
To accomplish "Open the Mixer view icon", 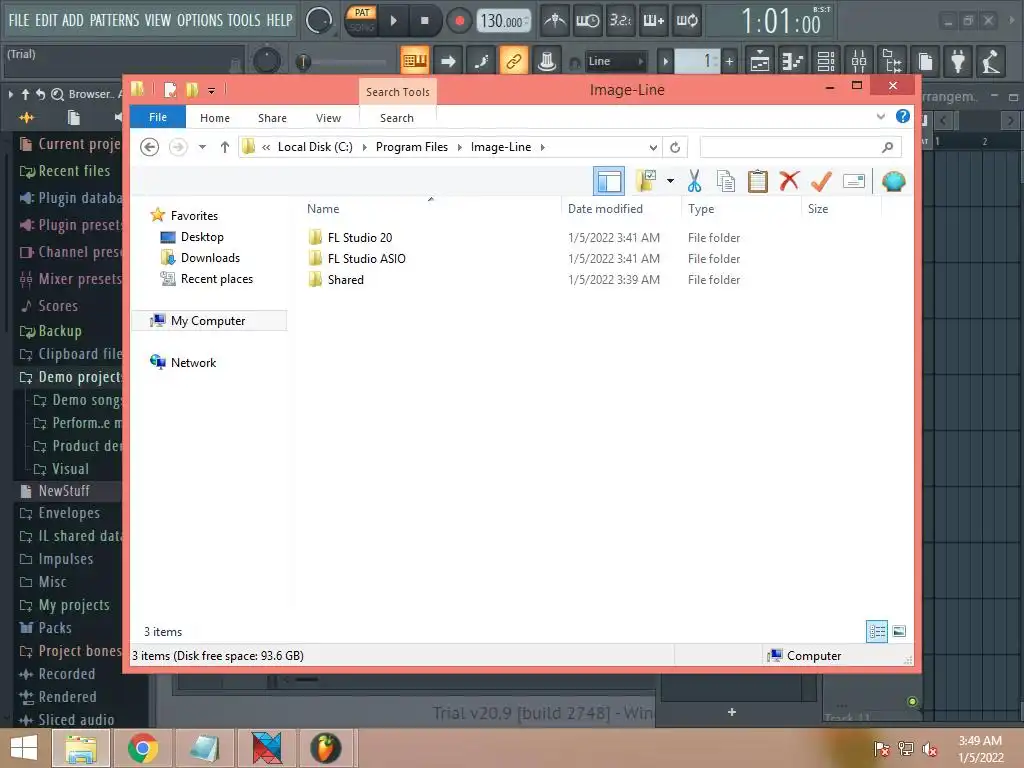I will [x=859, y=61].
